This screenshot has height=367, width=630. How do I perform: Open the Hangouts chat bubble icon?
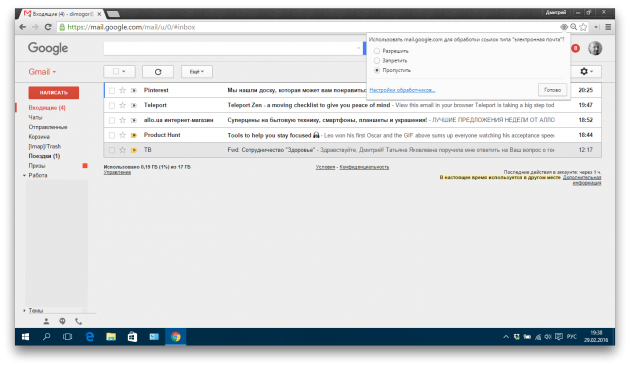(62, 321)
